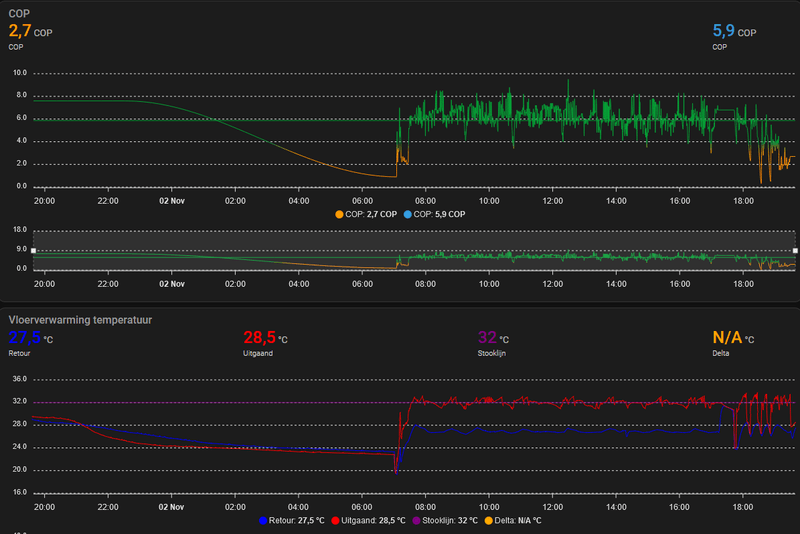Click the orange 2,7 COP header value
The image size is (800, 534).
click(x=30, y=32)
